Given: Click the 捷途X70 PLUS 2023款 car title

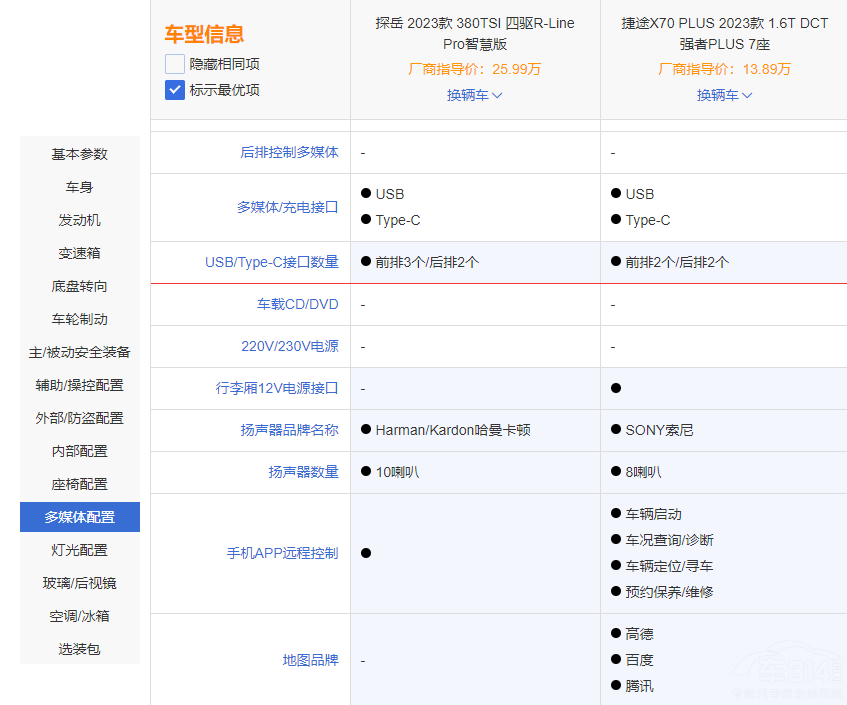Looking at the screenshot, I should point(724,33).
